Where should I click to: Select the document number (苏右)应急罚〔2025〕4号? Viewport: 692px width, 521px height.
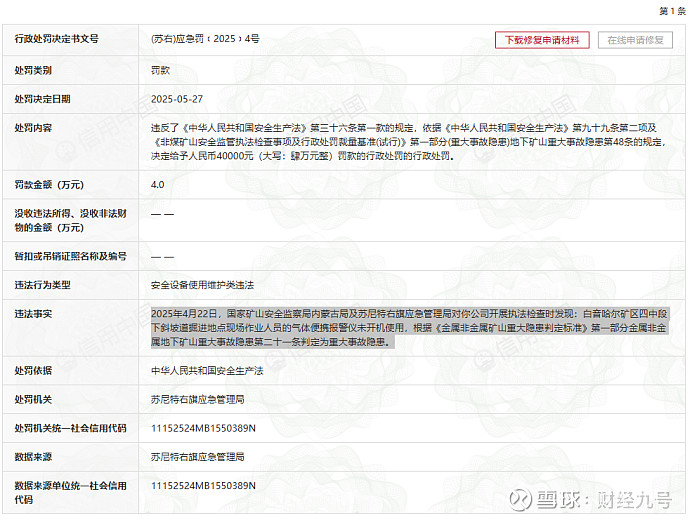pyautogui.click(x=205, y=39)
